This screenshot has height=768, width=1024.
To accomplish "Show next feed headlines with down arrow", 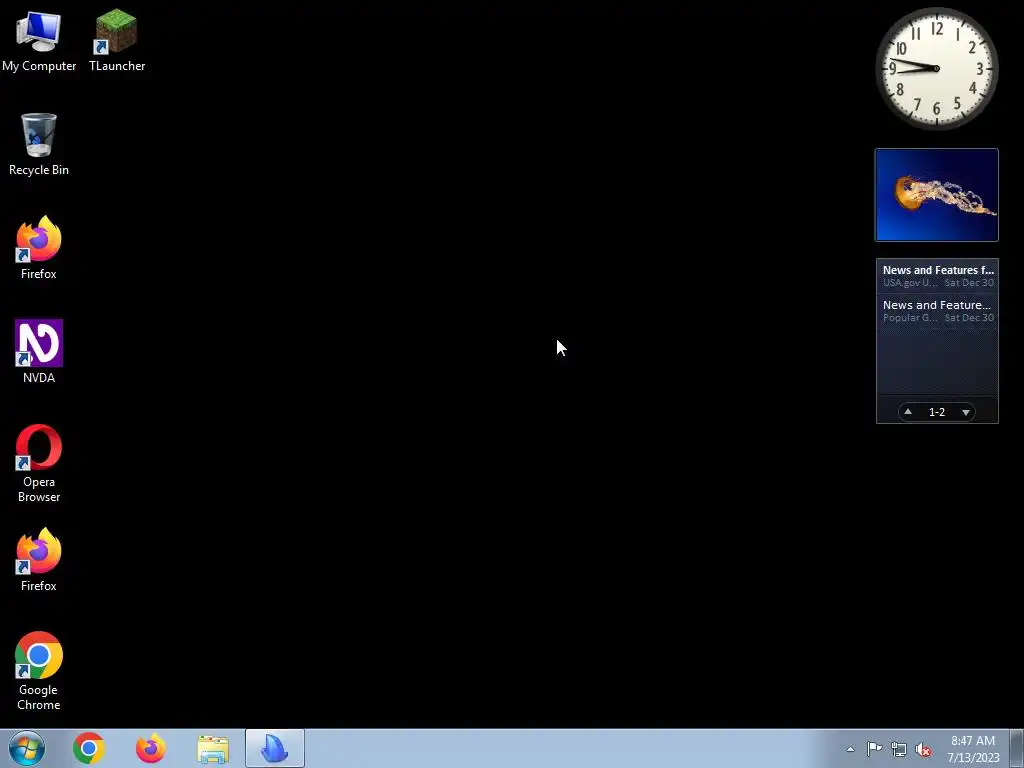I will click(x=966, y=412).
